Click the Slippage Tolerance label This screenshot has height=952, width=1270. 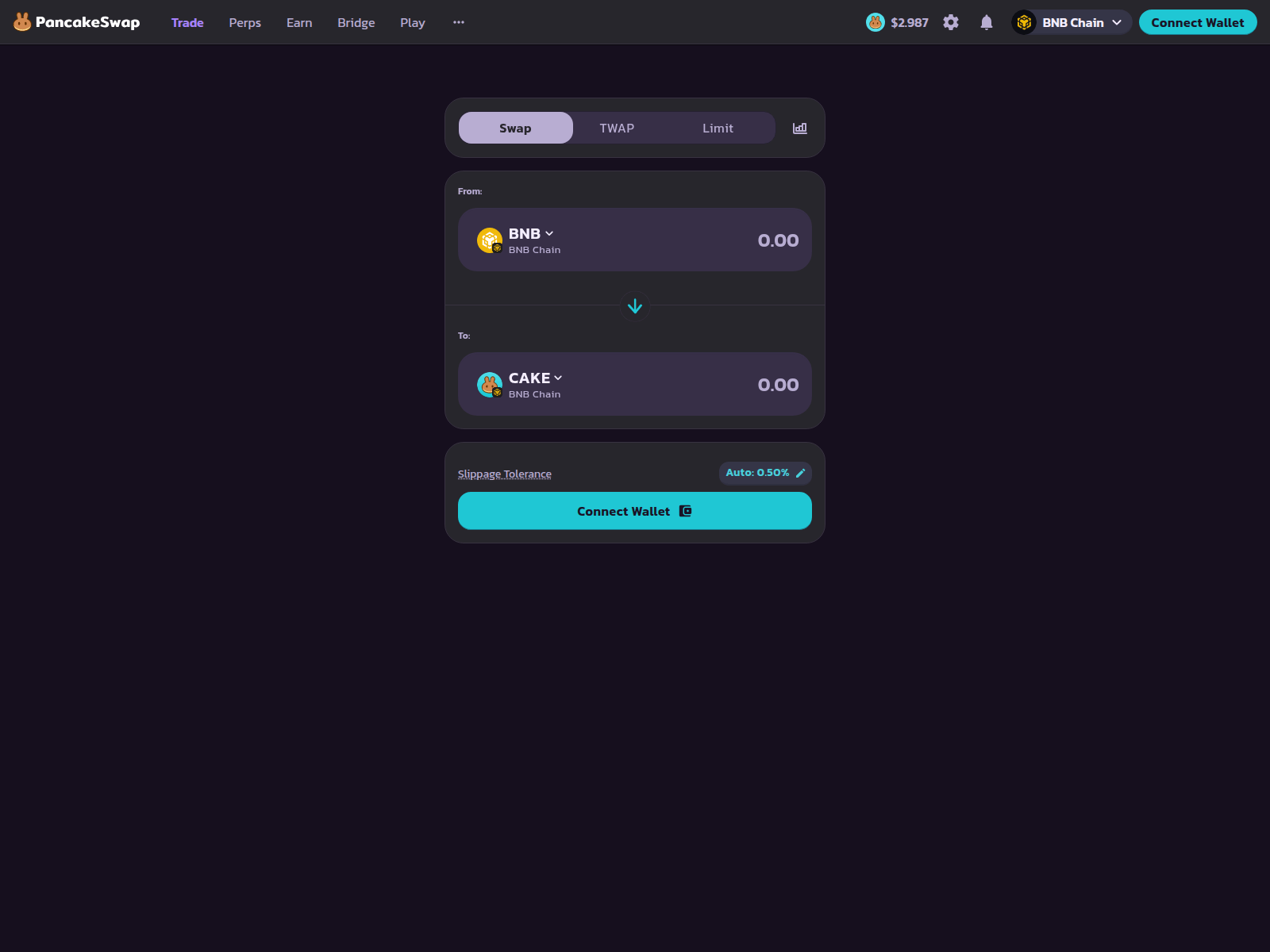(505, 474)
